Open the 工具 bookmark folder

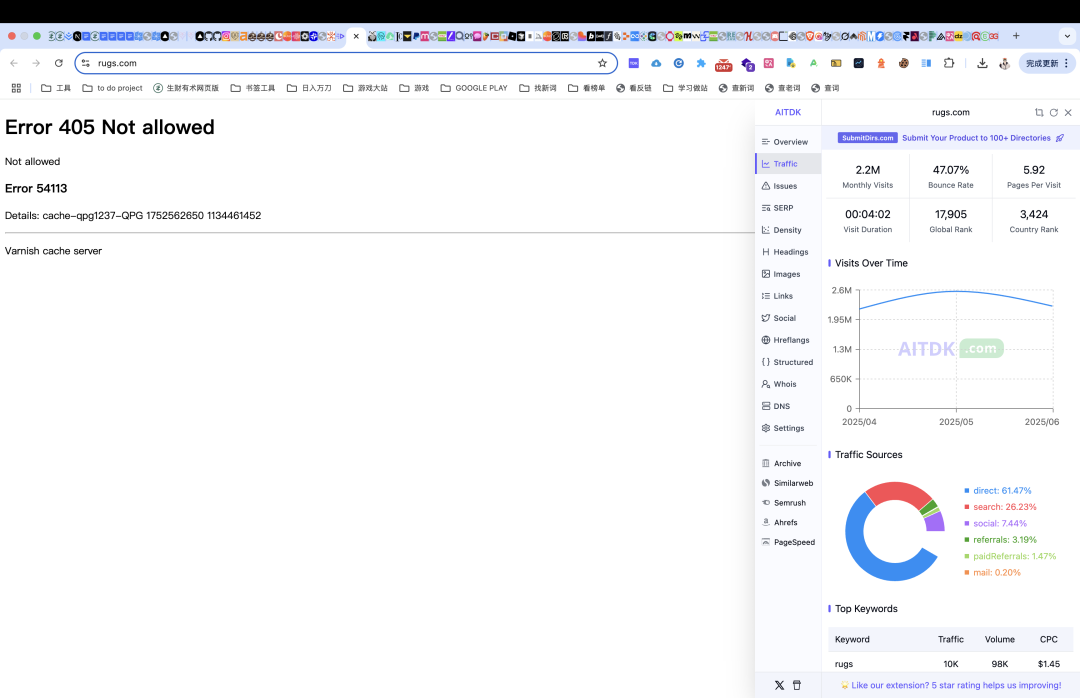[56, 88]
